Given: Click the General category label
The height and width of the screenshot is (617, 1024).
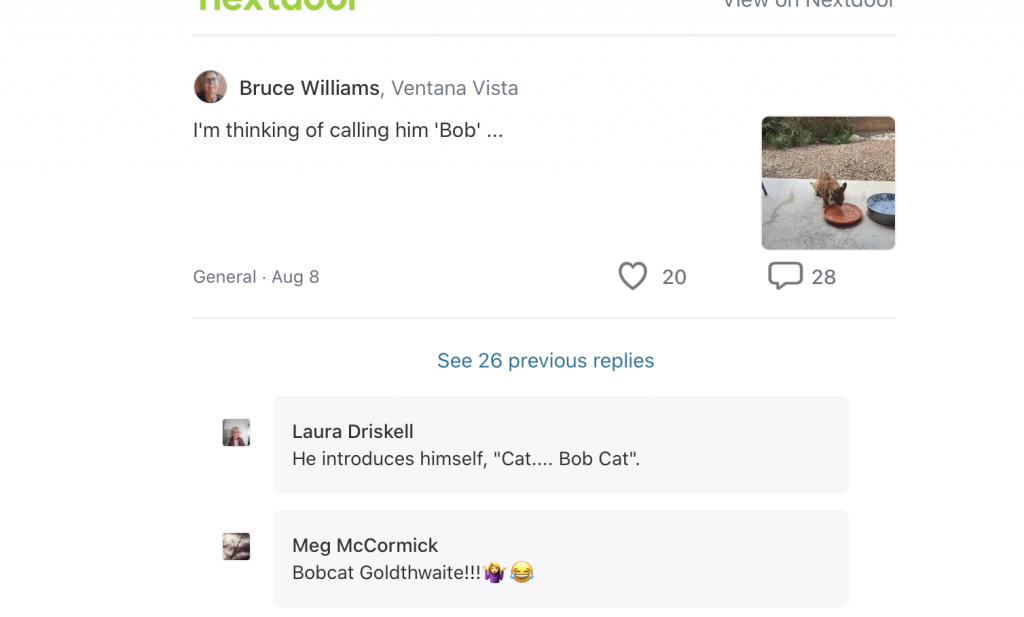Looking at the screenshot, I should click(x=224, y=277).
